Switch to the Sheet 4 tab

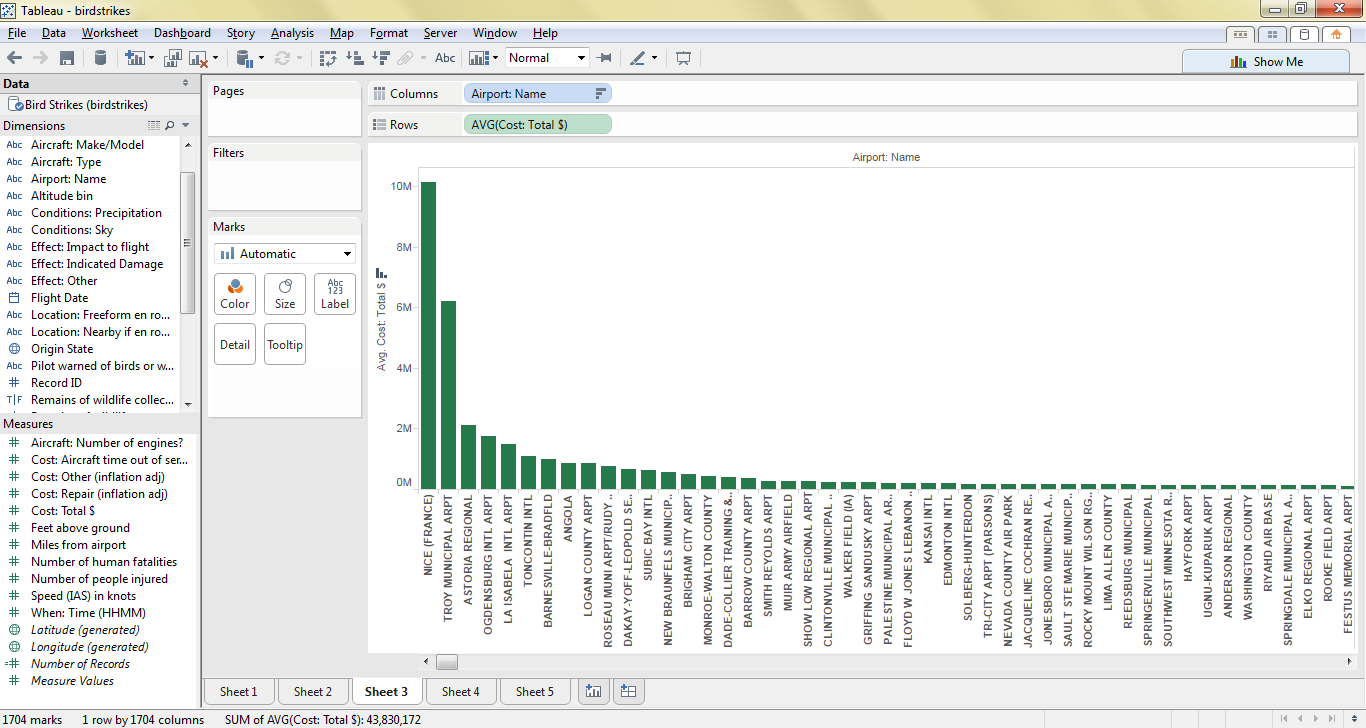pyautogui.click(x=461, y=691)
